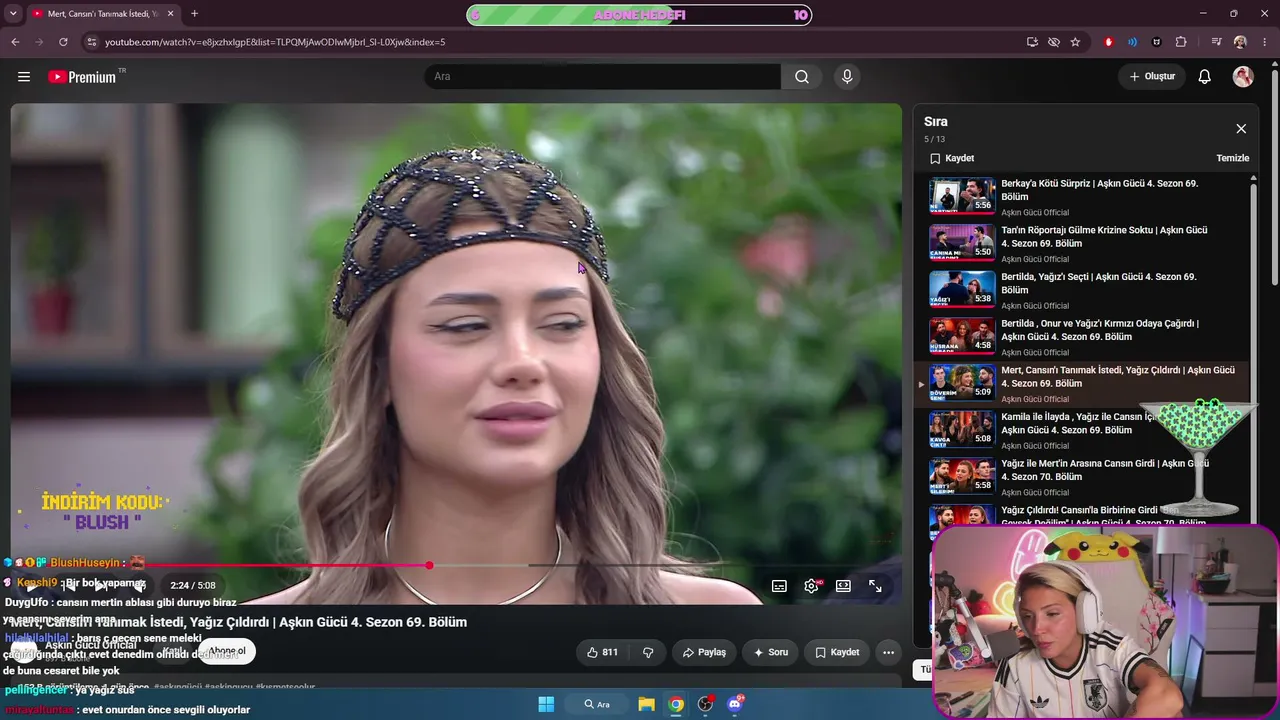The width and height of the screenshot is (1280, 720).
Task: Click the currently playing Mert, Cansın'ı queue thumbnail
Action: 962,381
